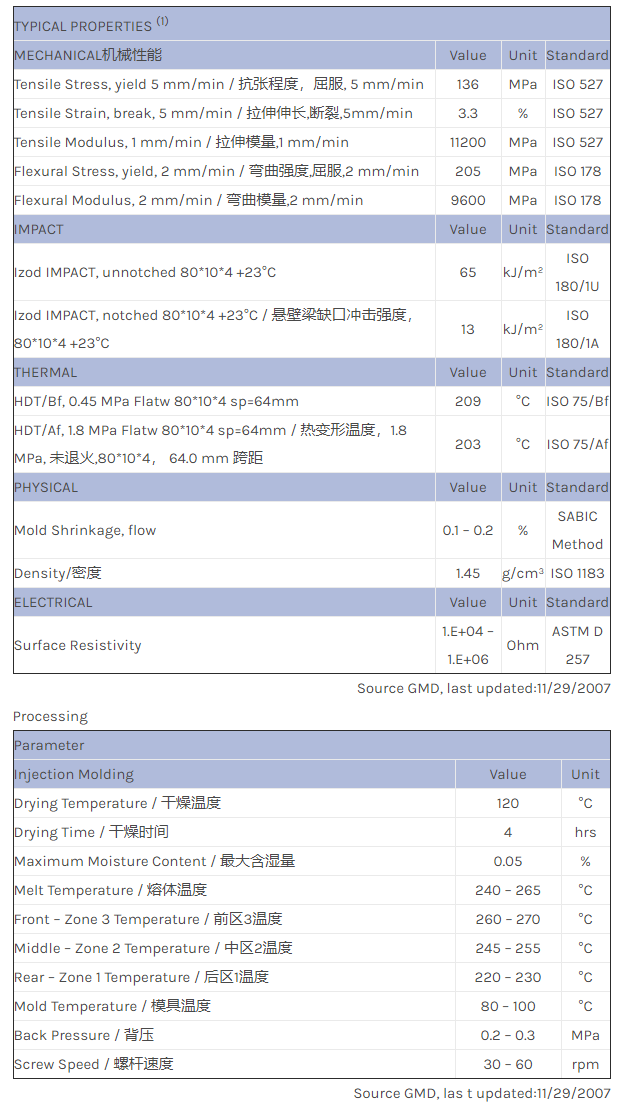Select the THERMAL section header
This screenshot has width=621, height=1109.
pyautogui.click(x=45, y=372)
